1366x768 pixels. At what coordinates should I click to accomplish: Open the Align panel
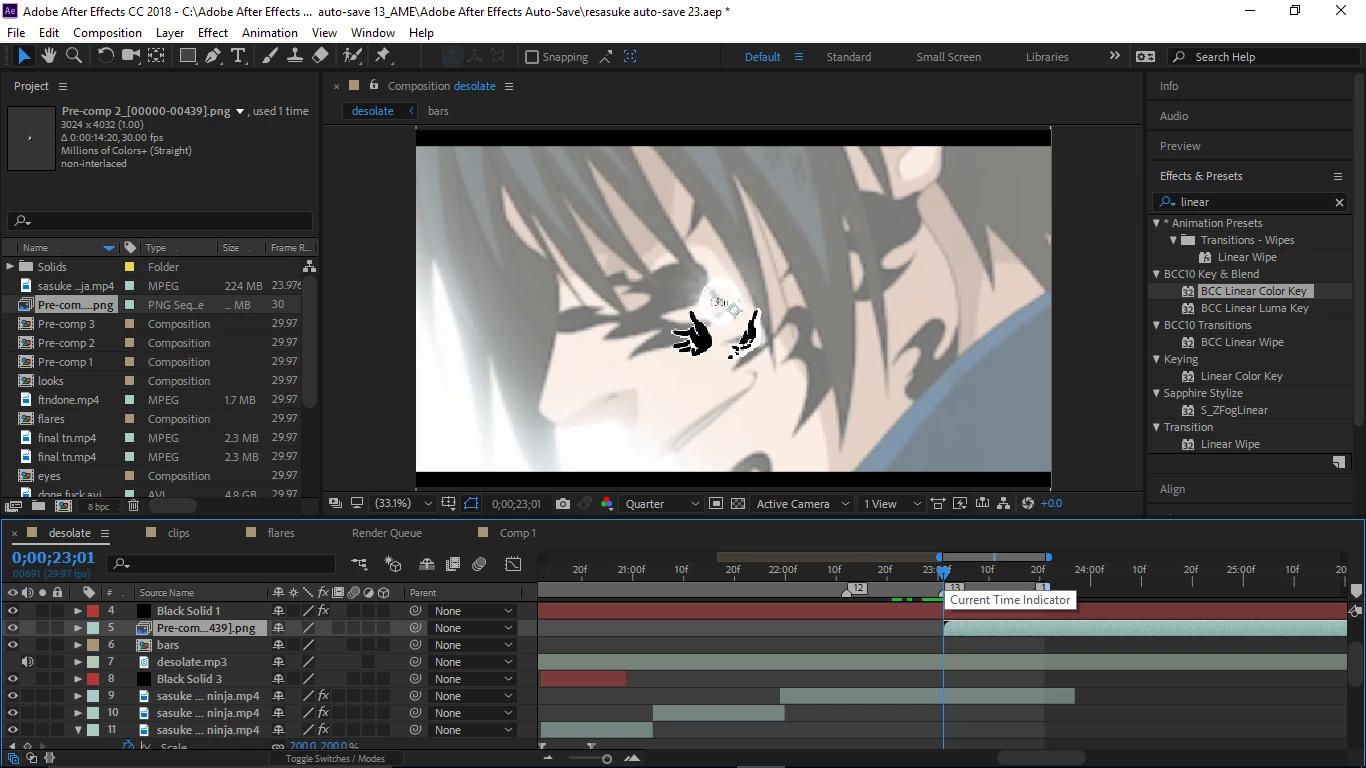pos(1173,489)
